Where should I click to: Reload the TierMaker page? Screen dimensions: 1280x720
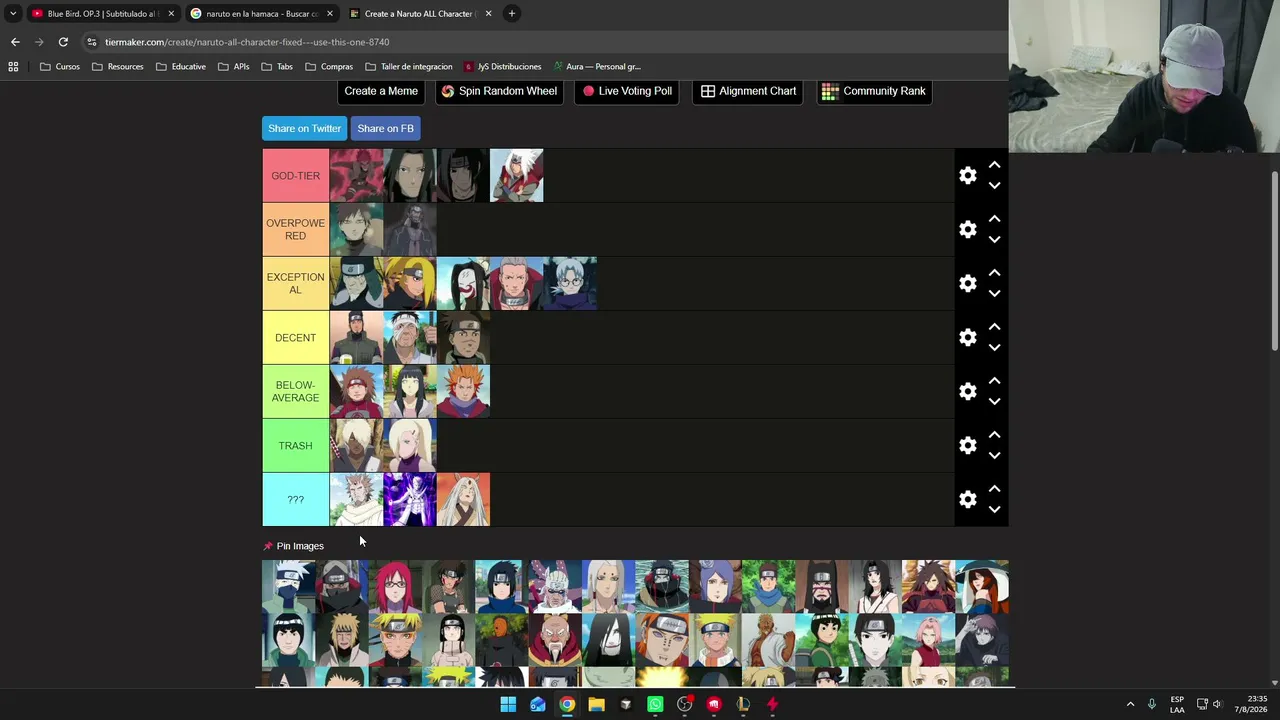tap(63, 42)
